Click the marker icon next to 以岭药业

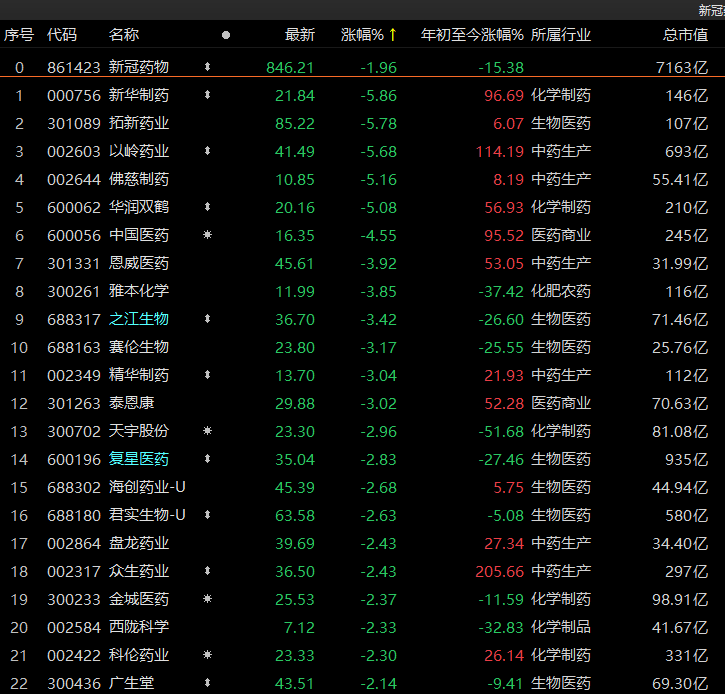[x=208, y=151]
